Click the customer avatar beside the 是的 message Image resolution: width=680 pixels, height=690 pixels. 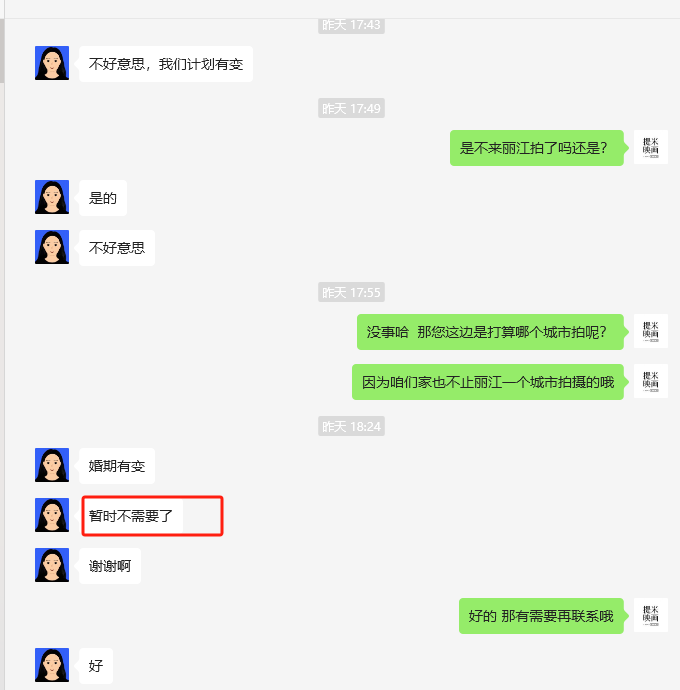tap(52, 197)
